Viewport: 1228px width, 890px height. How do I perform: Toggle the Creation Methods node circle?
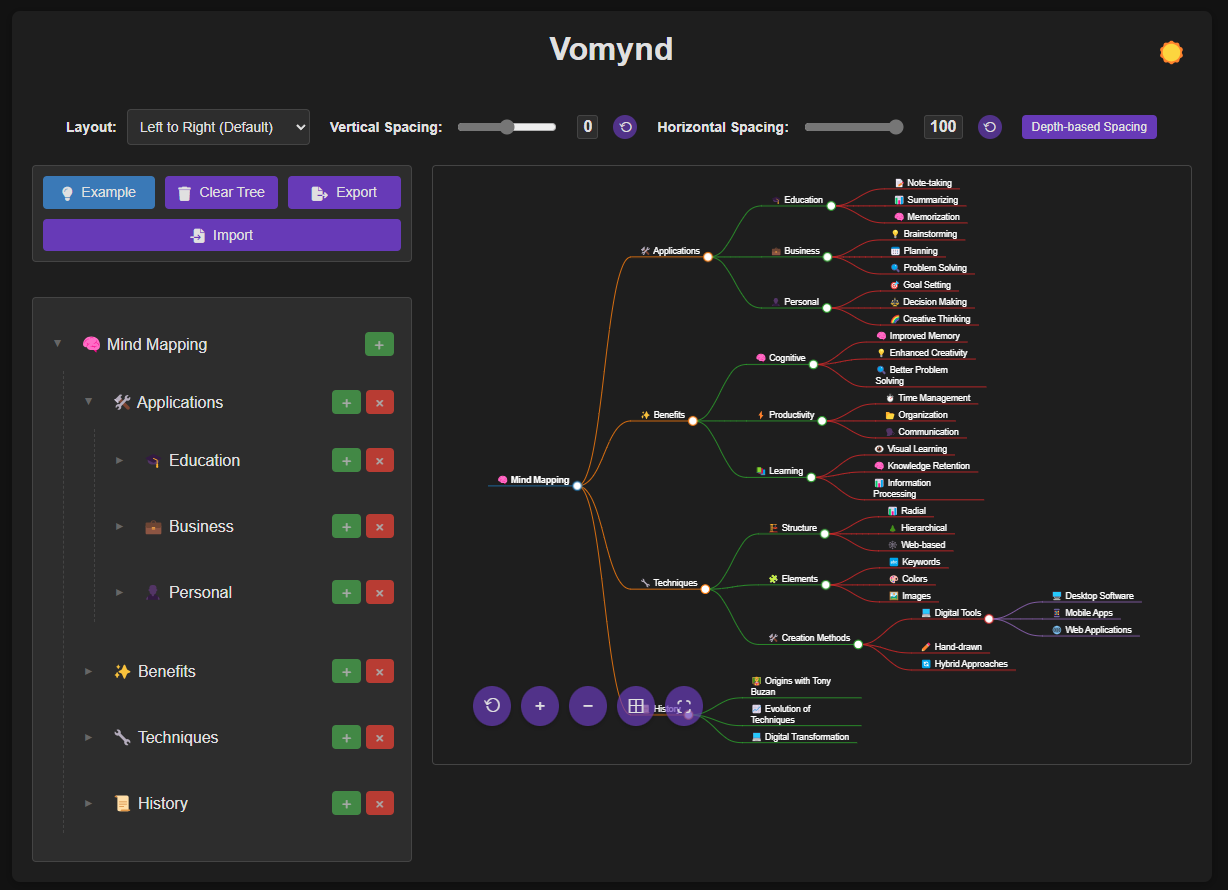coord(858,644)
